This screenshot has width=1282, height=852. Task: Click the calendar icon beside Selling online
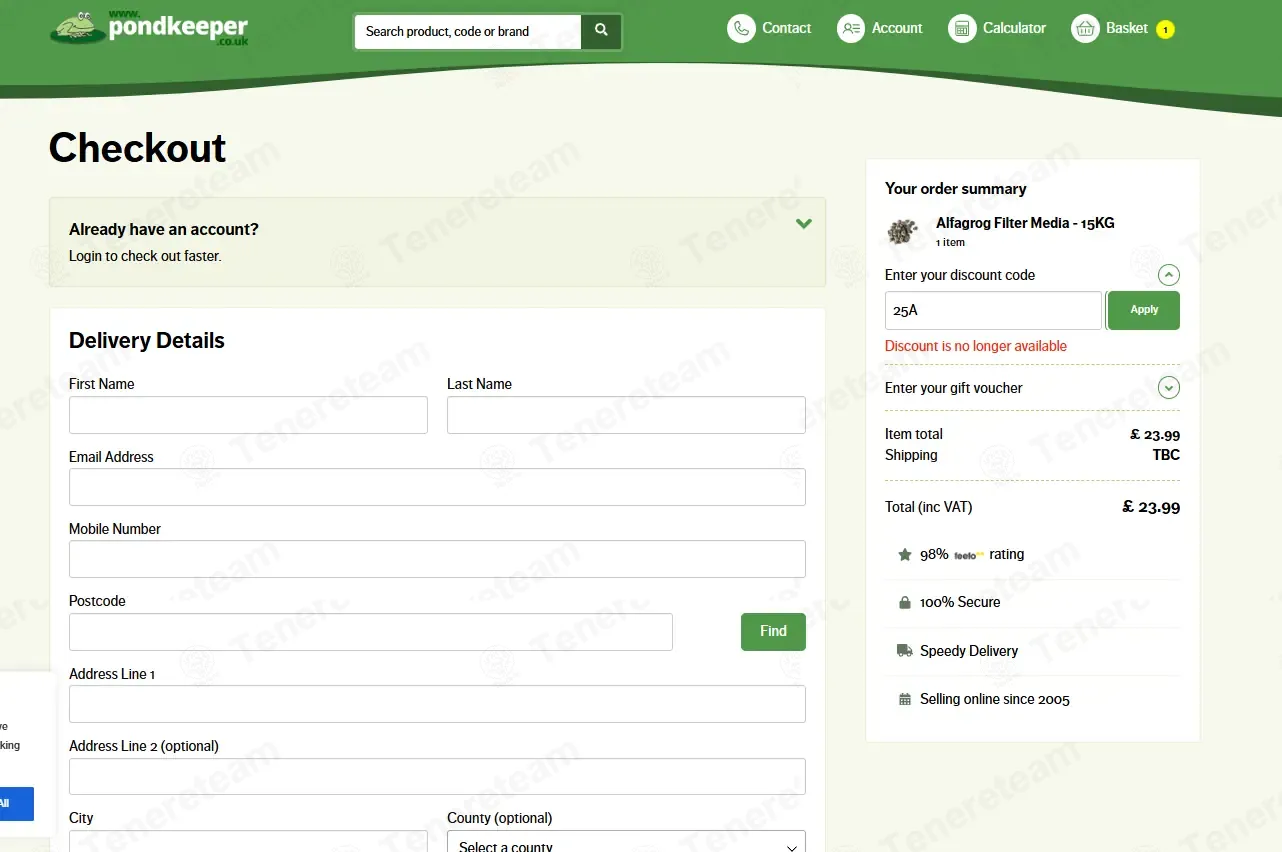click(x=905, y=699)
